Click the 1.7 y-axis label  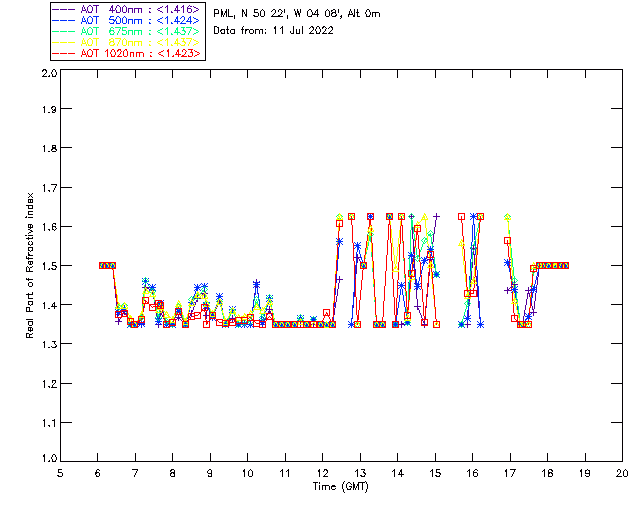(49, 188)
